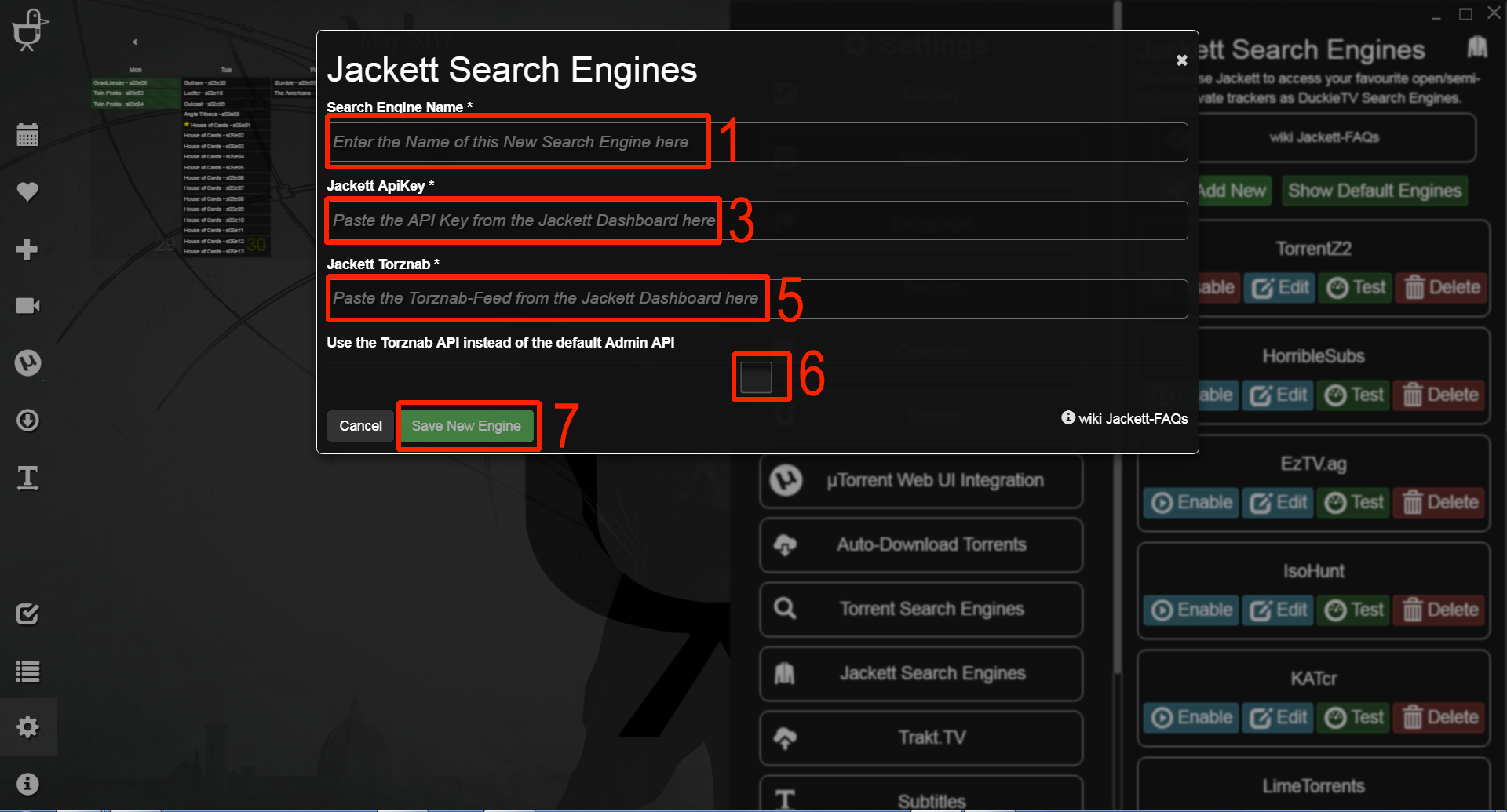1507x812 pixels.
Task: Test the KATcr engine
Action: tap(1355, 718)
